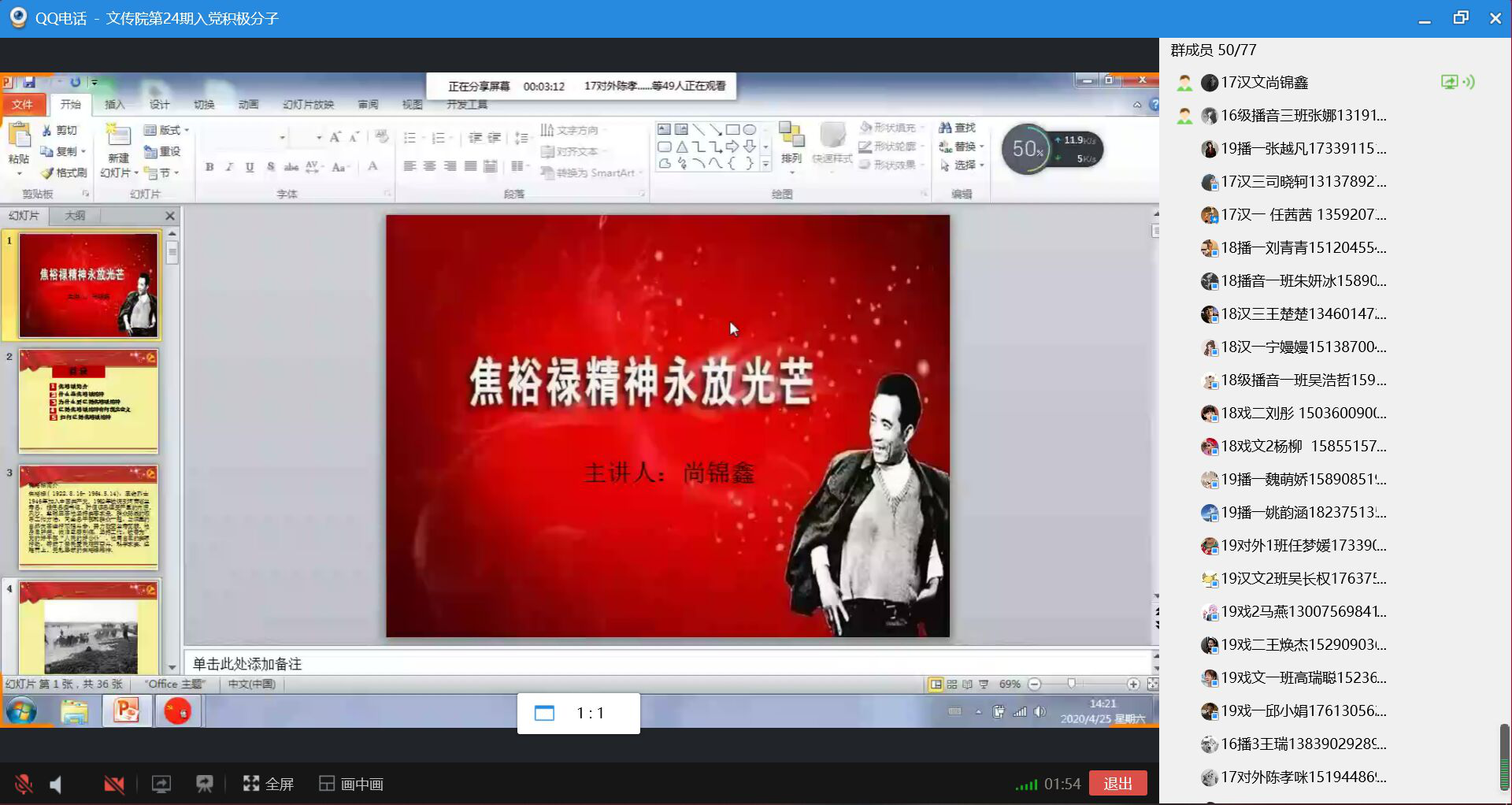
Task: Click the 格式刷 format painter
Action: tap(65, 172)
